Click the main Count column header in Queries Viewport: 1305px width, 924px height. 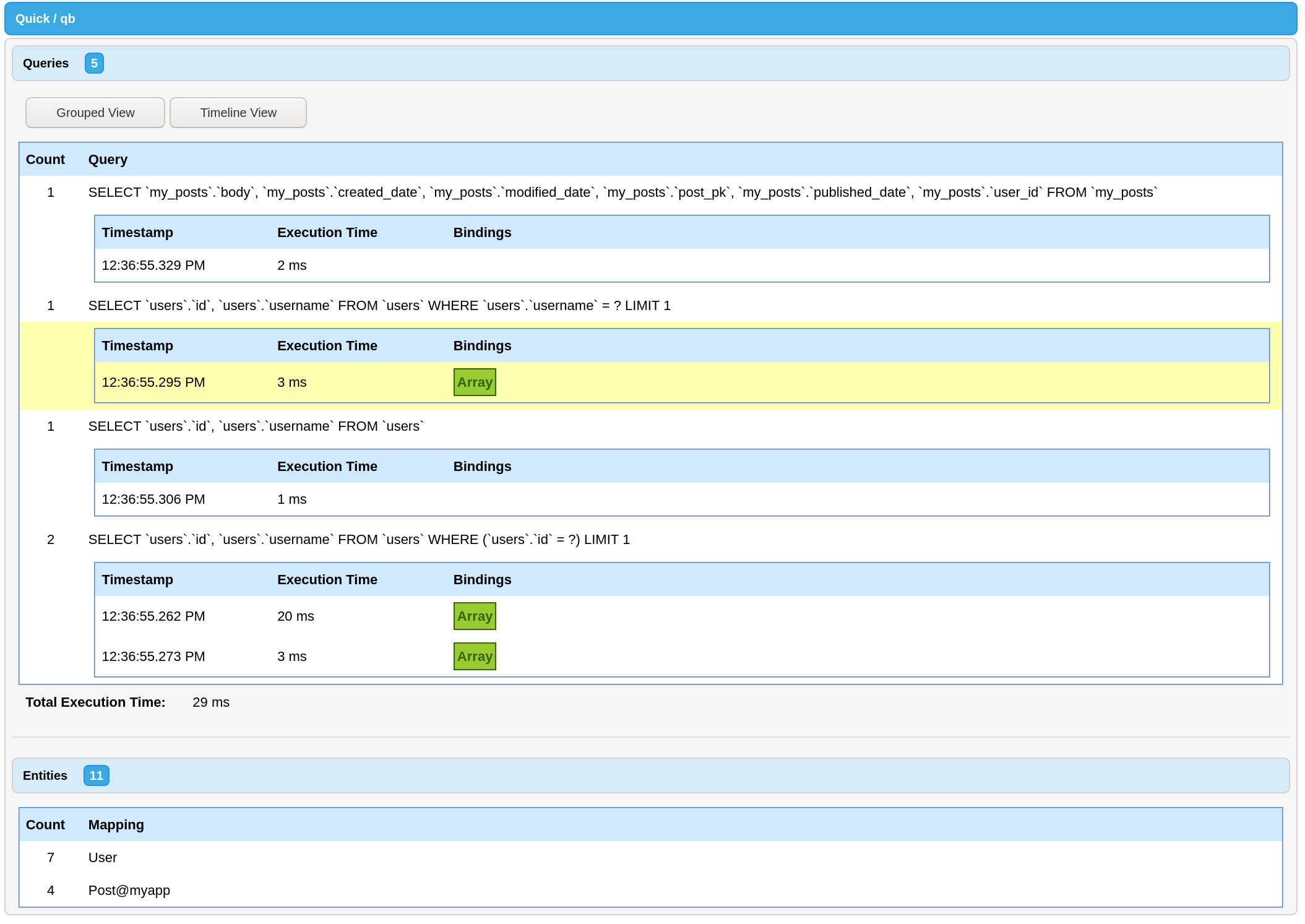(45, 160)
